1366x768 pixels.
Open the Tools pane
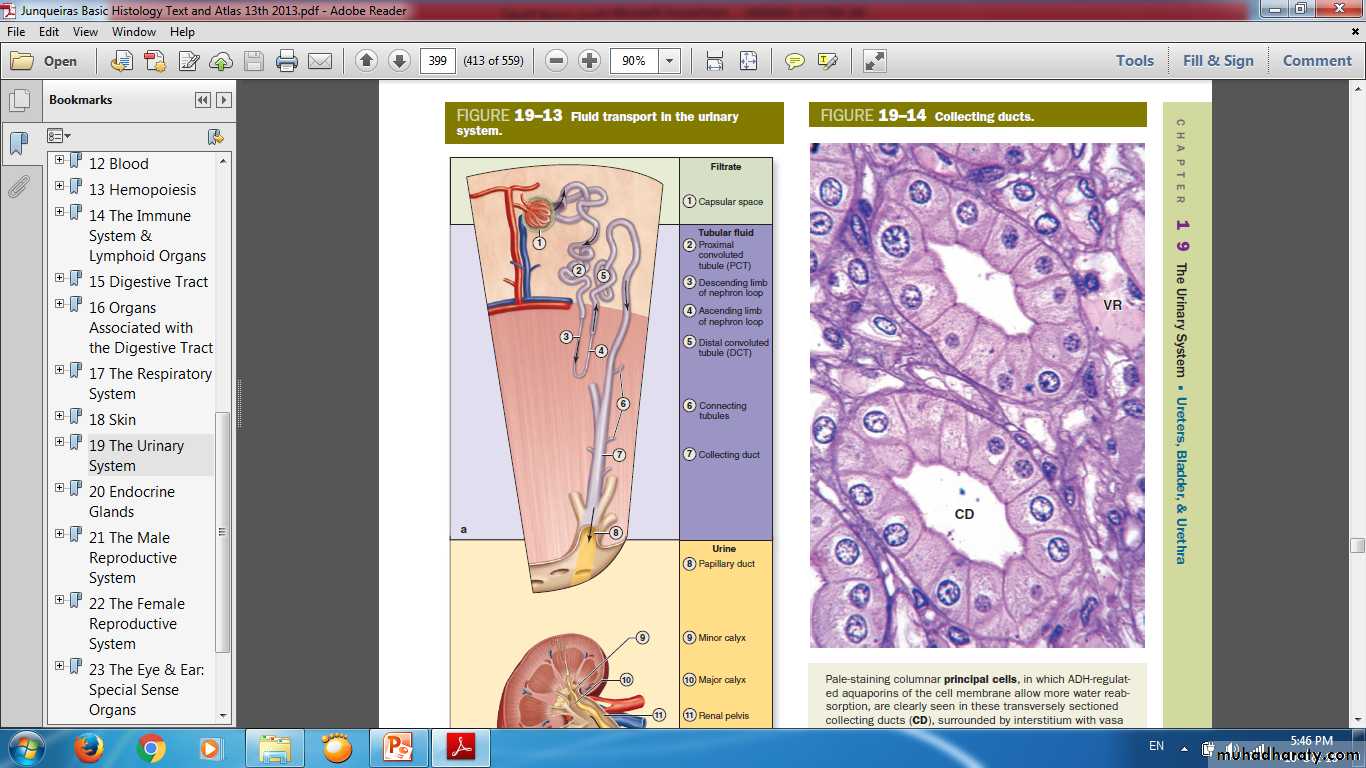pos(1134,60)
